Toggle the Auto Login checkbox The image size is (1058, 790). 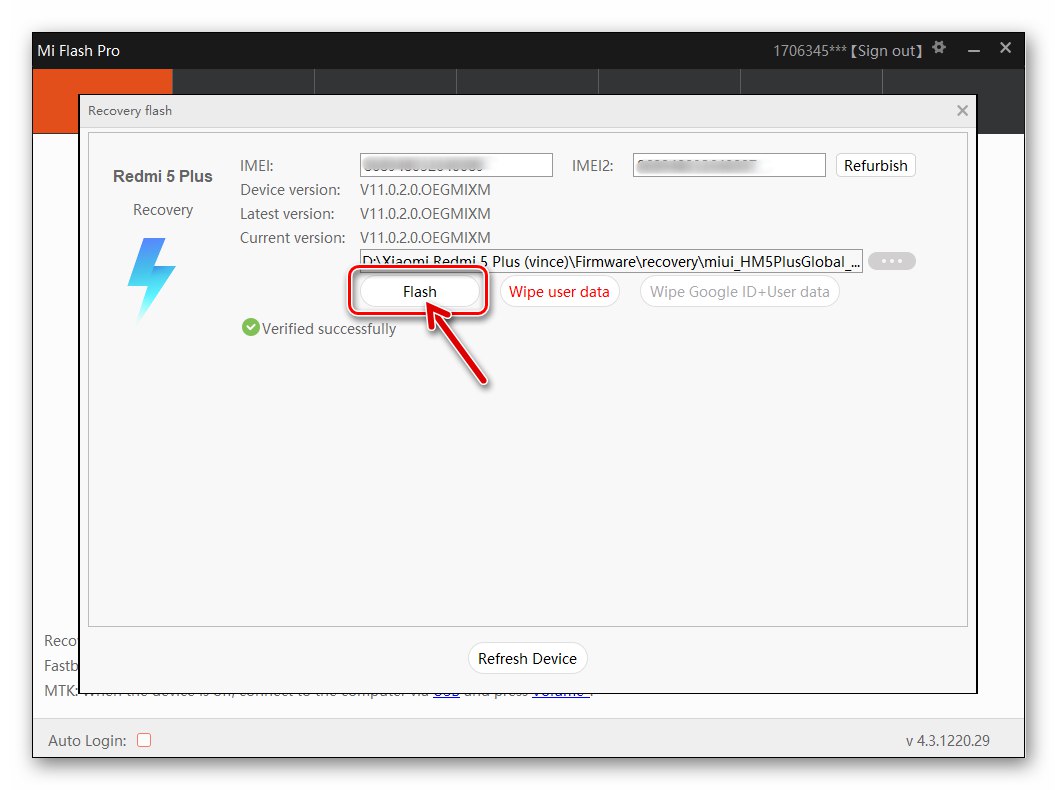tap(144, 740)
